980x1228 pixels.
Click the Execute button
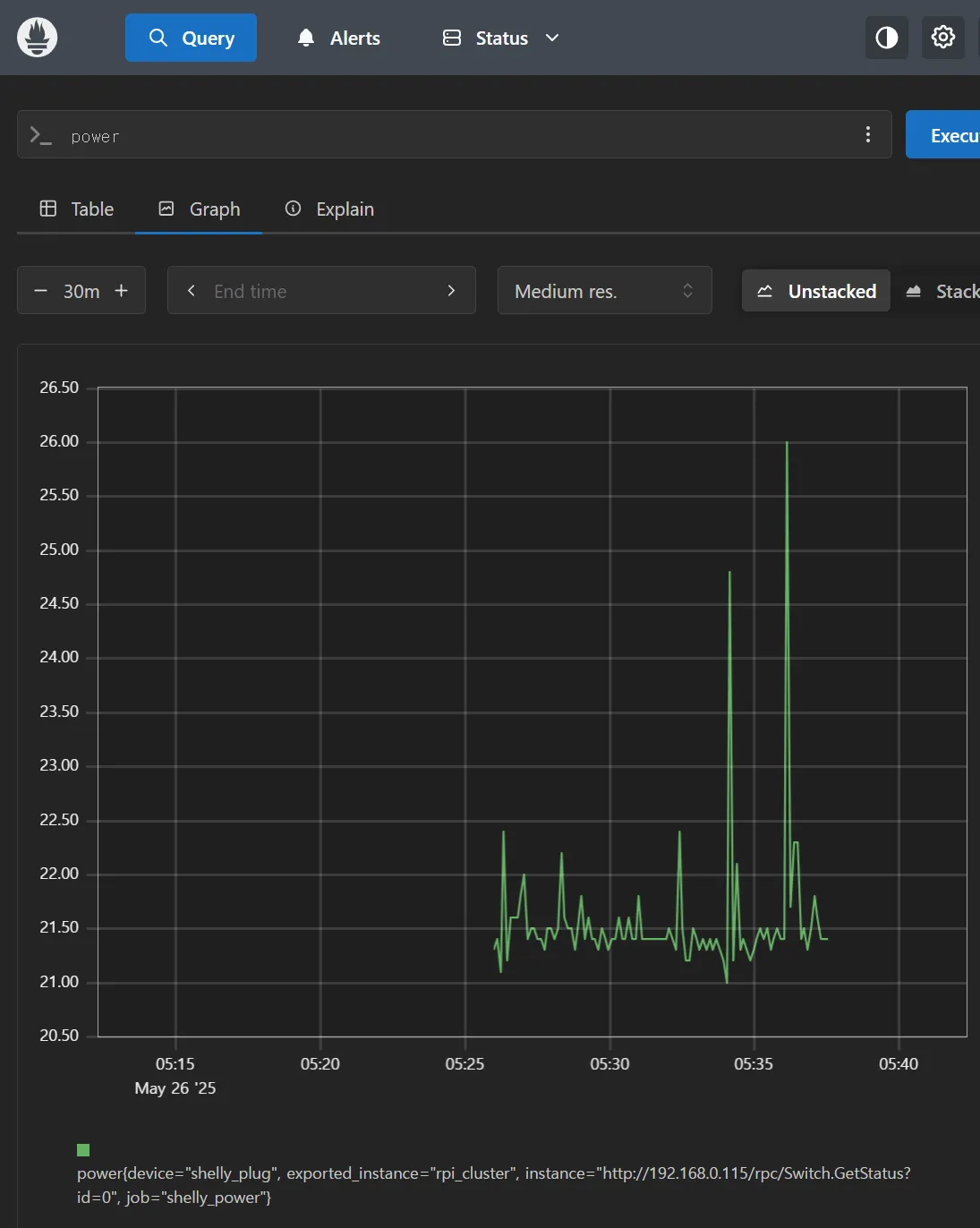pyautogui.click(x=943, y=135)
